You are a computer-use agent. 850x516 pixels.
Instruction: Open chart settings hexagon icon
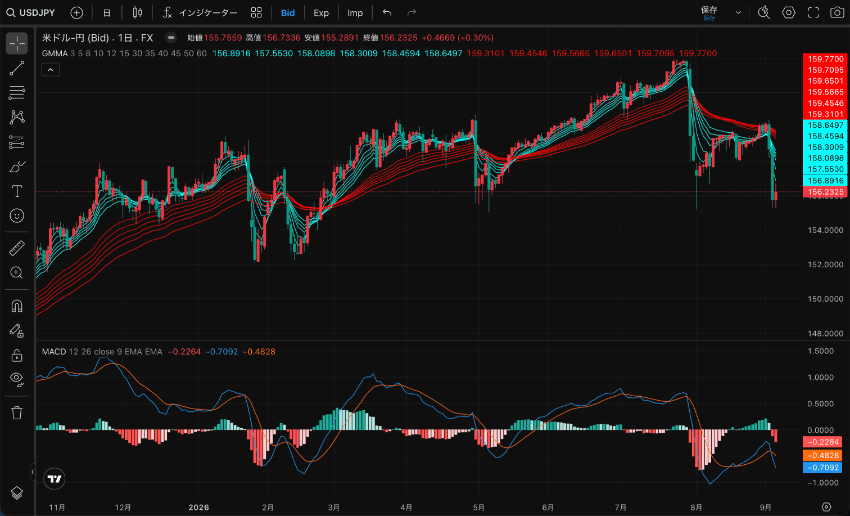789,12
